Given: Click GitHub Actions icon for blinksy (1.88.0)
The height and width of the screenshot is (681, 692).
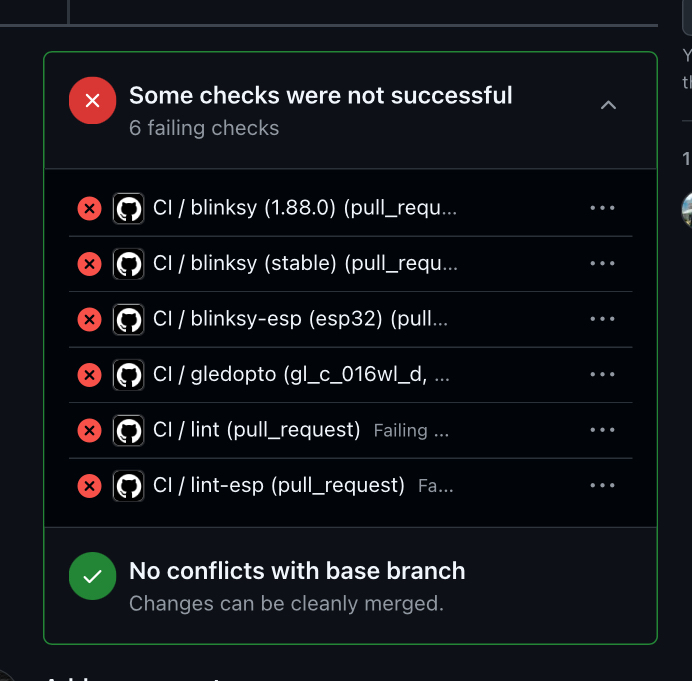Looking at the screenshot, I should [x=128, y=208].
